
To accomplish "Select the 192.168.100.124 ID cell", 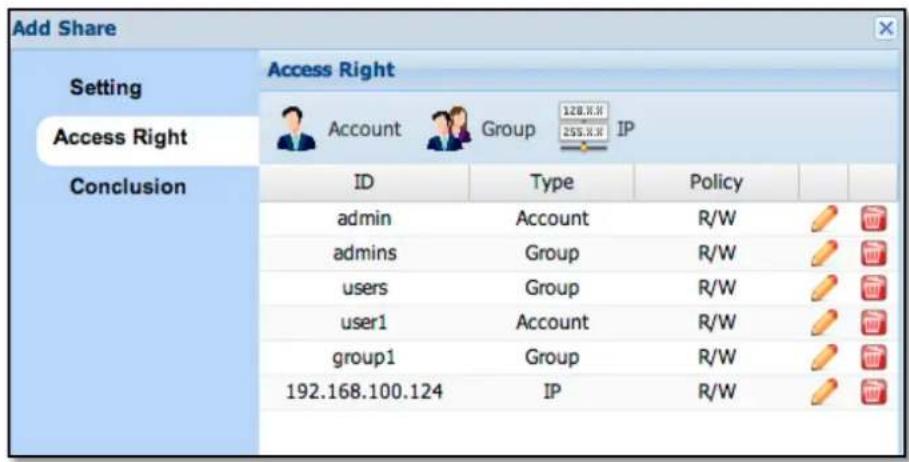I will (364, 392).
